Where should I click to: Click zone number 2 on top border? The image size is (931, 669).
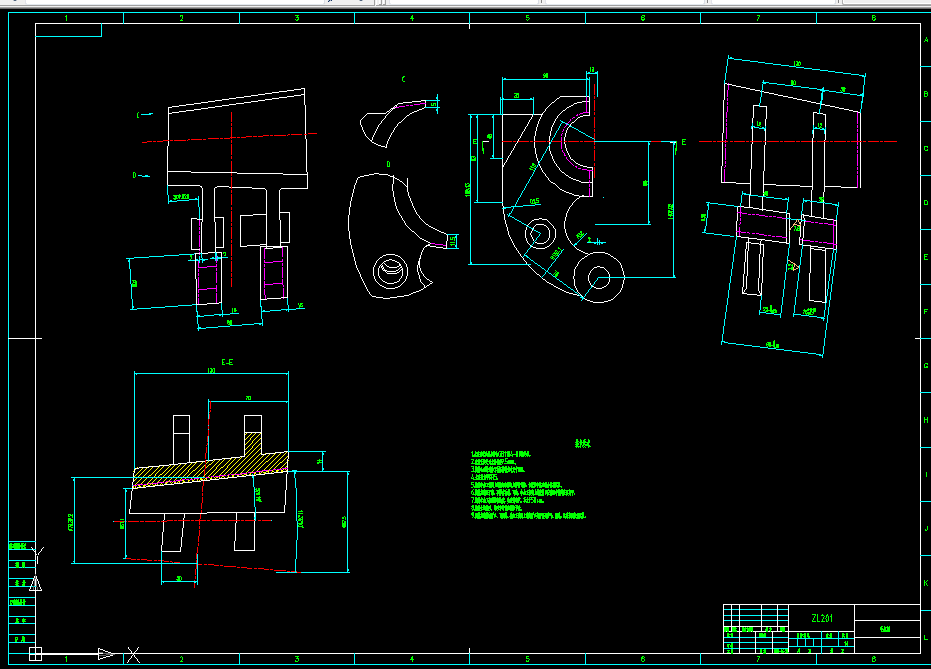pos(182,18)
